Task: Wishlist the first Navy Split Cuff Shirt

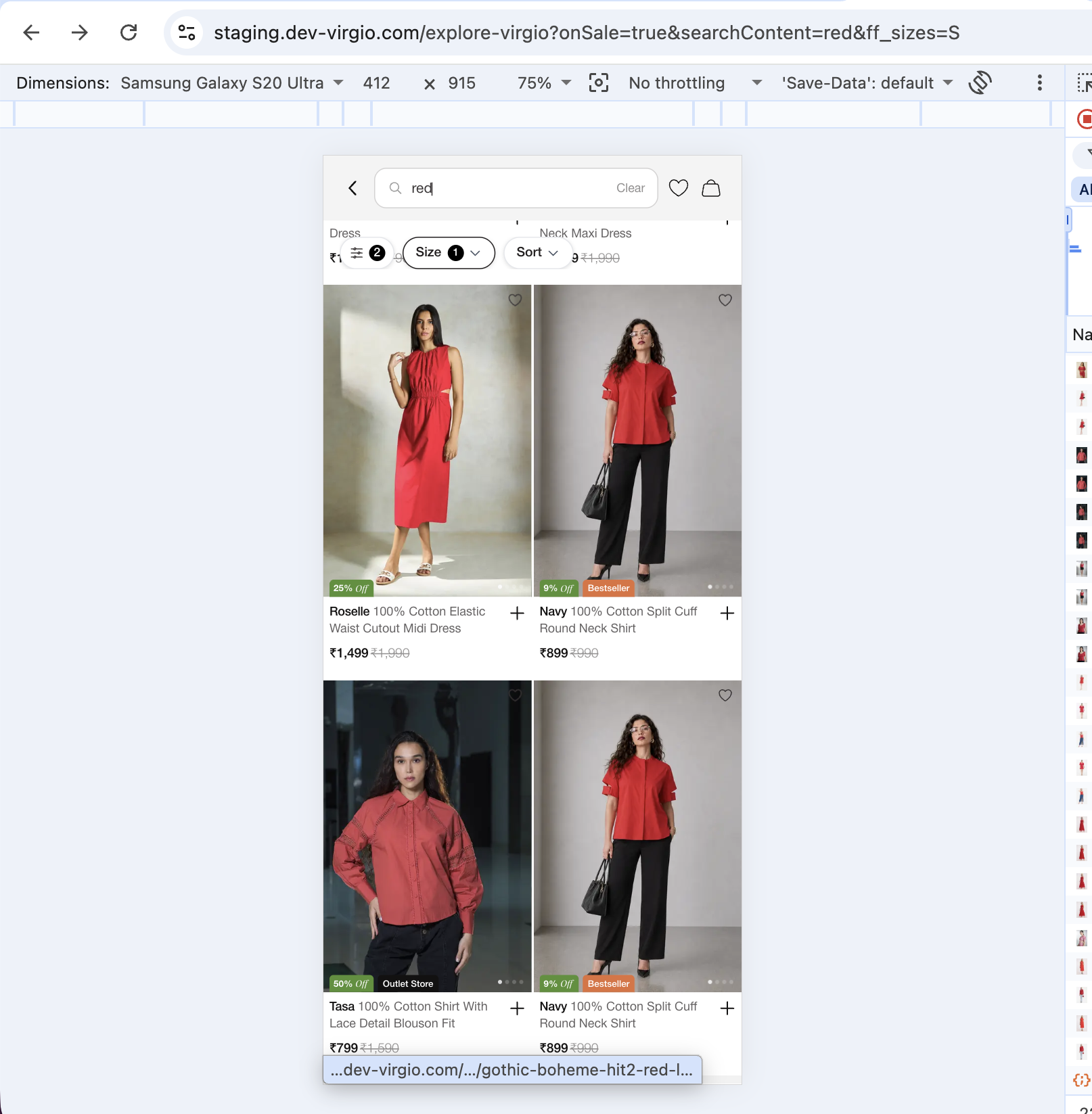Action: 725,300
